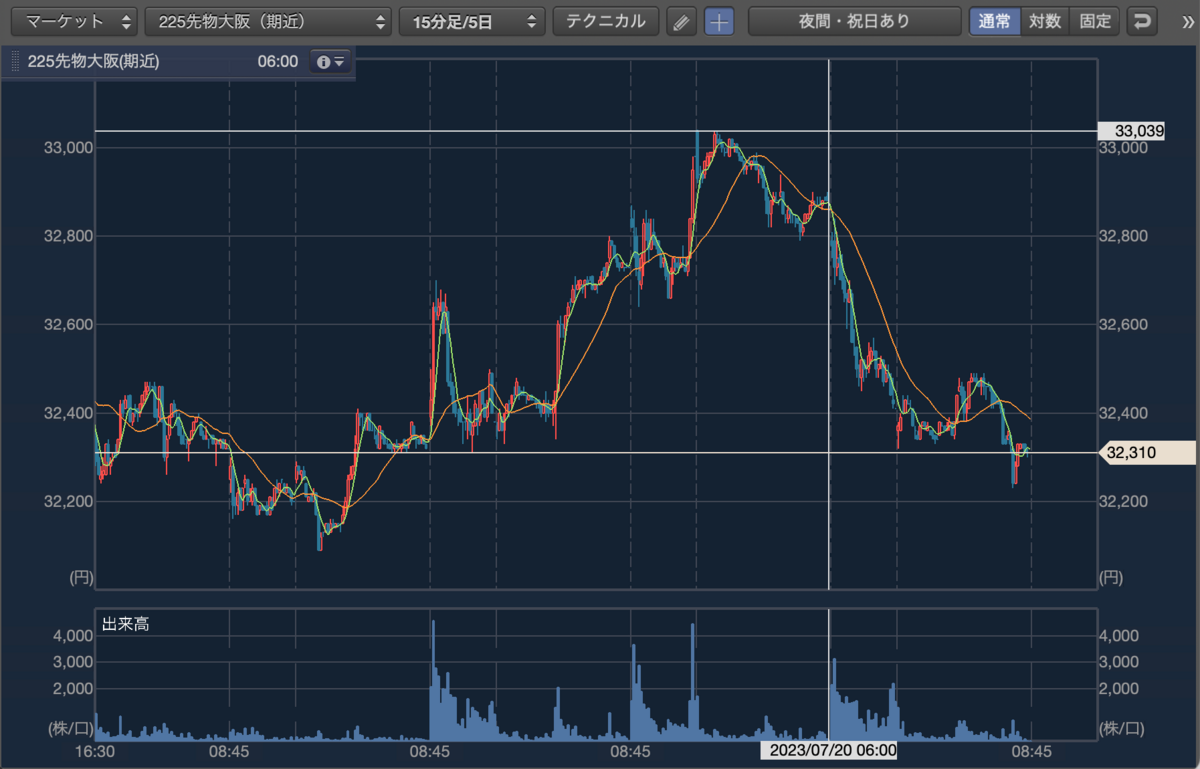Click the 06:00 time in legend

[x=278, y=62]
